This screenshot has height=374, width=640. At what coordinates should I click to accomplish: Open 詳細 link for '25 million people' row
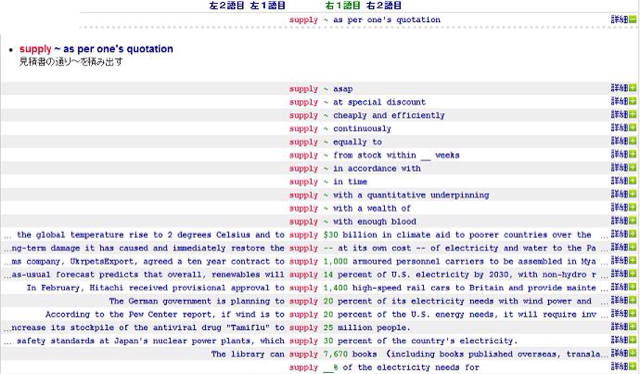620,326
